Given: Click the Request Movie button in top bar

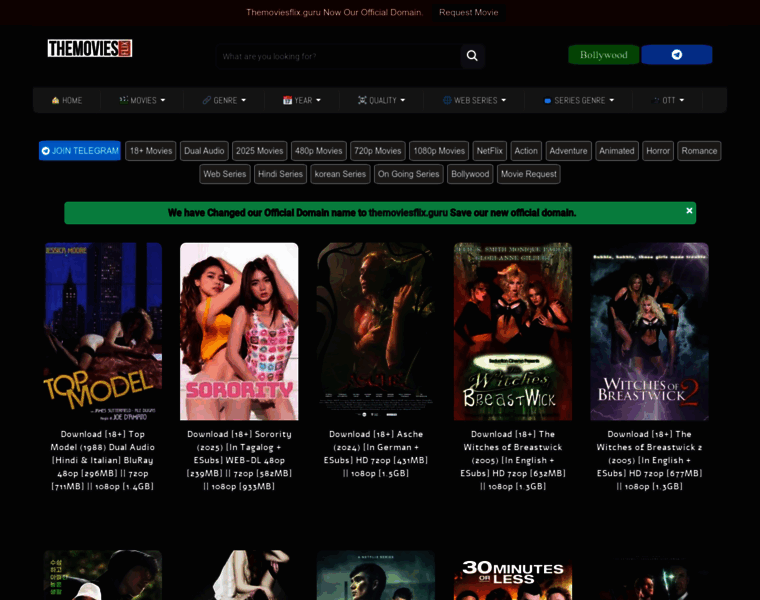Looking at the screenshot, I should coord(469,13).
